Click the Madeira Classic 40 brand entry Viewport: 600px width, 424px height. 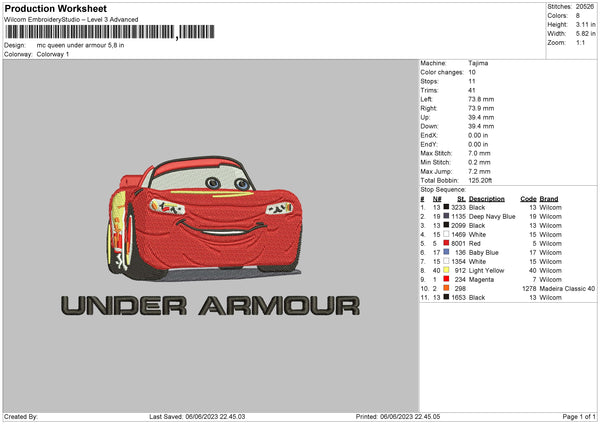coord(567,288)
